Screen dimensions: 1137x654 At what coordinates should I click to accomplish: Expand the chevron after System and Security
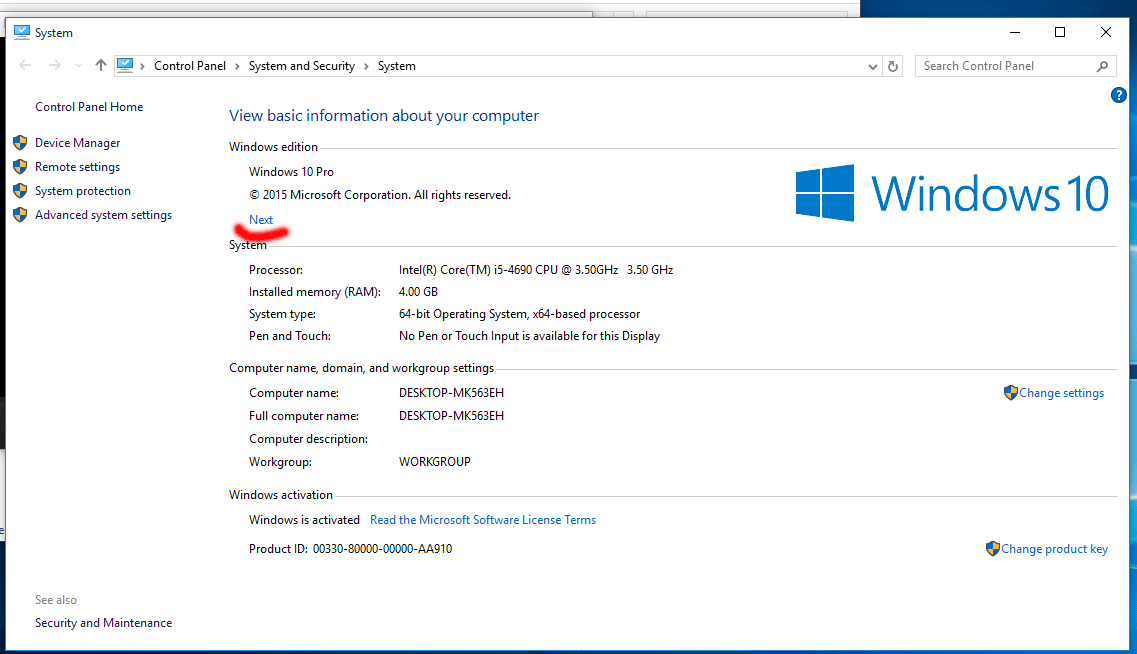tap(366, 66)
